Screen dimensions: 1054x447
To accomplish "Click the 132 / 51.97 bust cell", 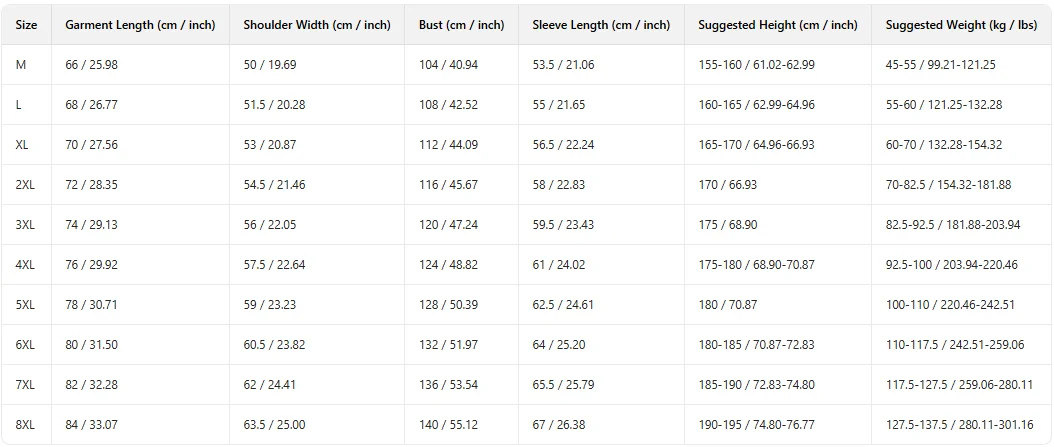I will pos(448,345).
